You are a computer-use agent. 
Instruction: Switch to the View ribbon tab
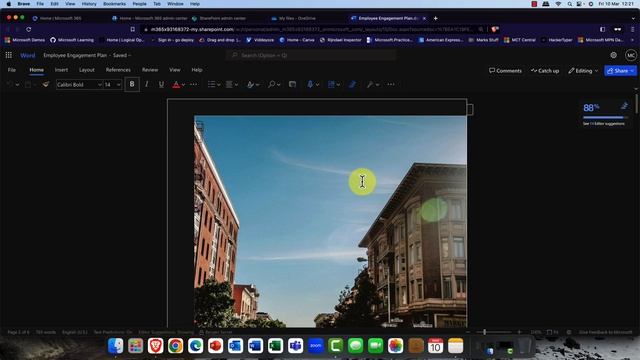click(175, 70)
